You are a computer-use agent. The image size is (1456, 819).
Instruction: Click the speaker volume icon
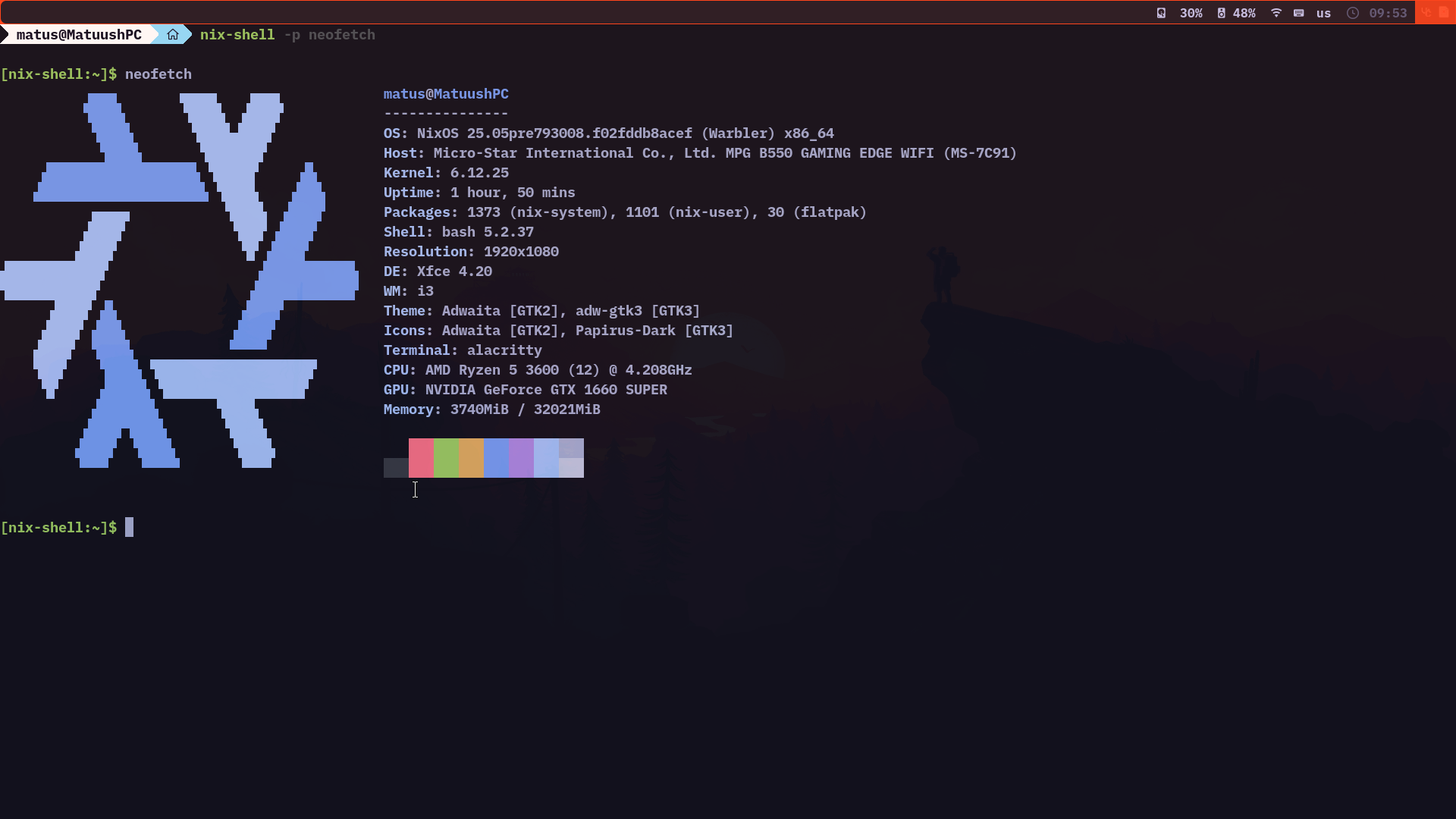coord(1221,13)
